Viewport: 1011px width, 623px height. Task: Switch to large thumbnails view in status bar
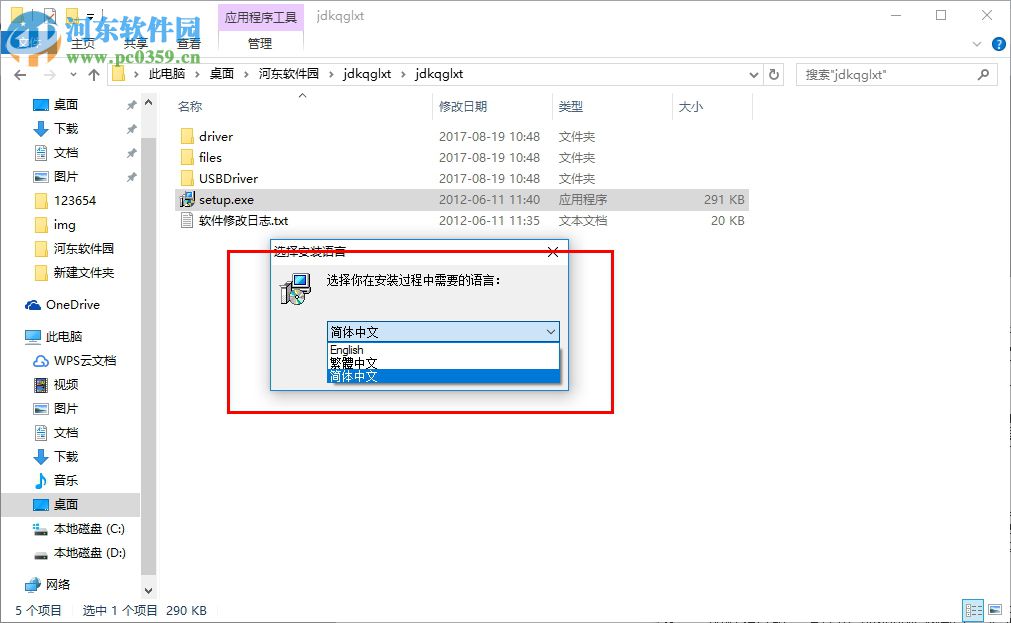[996, 609]
